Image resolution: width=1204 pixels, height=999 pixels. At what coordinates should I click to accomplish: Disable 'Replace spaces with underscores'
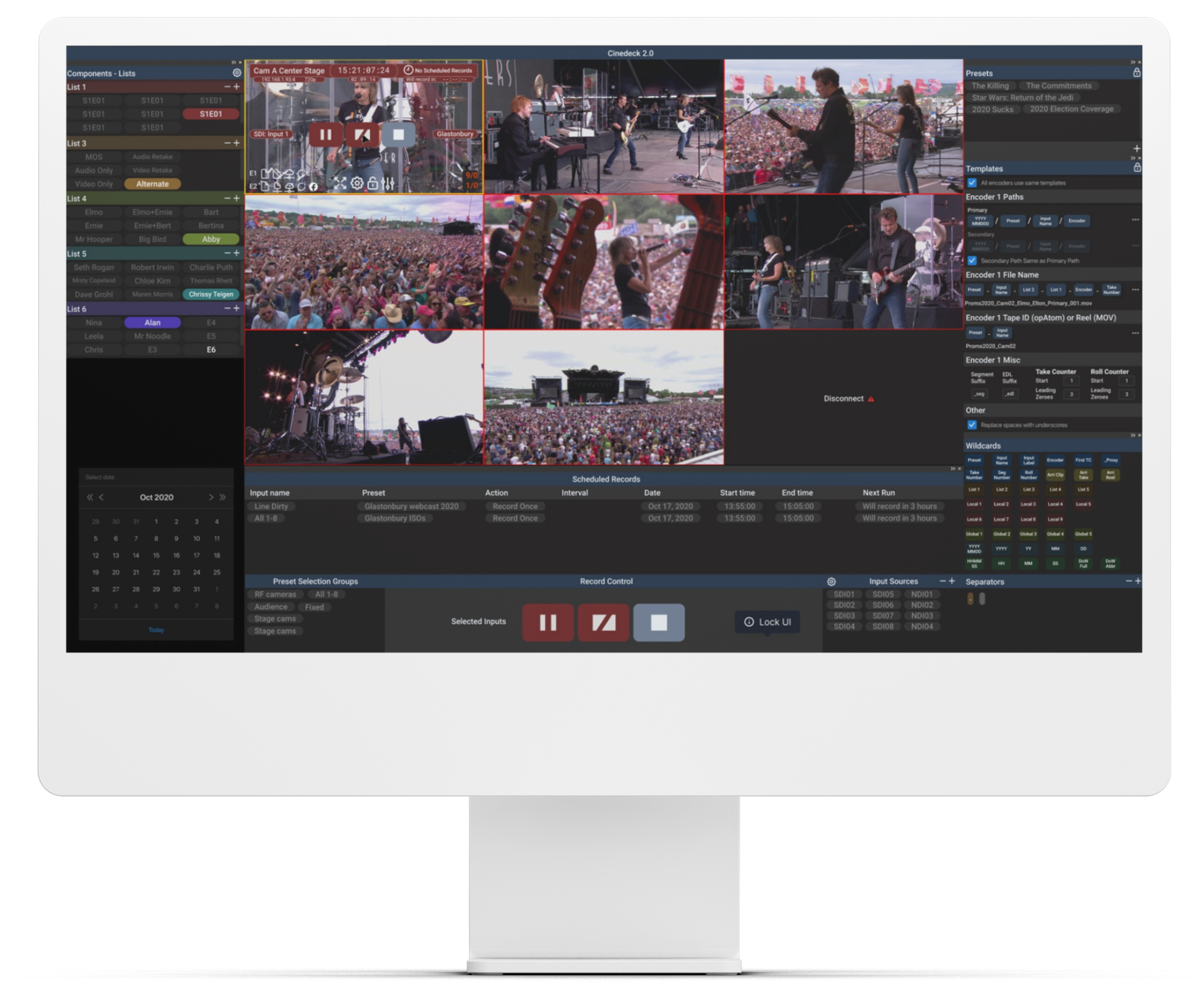pos(972,425)
